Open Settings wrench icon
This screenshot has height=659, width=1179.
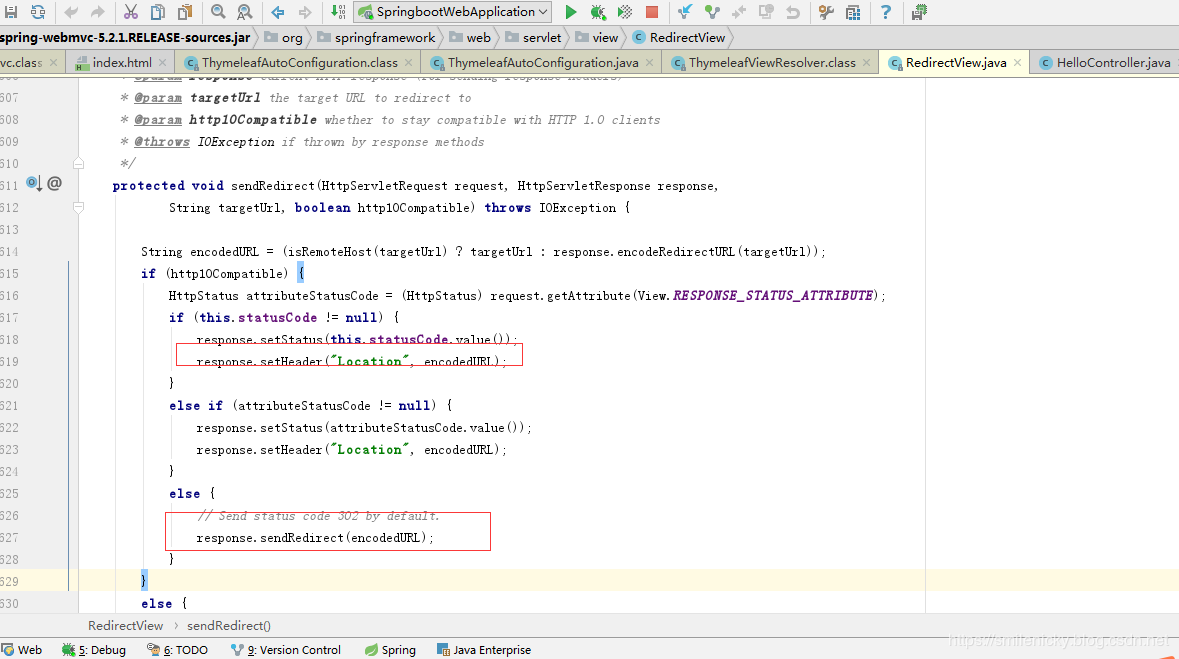click(826, 12)
